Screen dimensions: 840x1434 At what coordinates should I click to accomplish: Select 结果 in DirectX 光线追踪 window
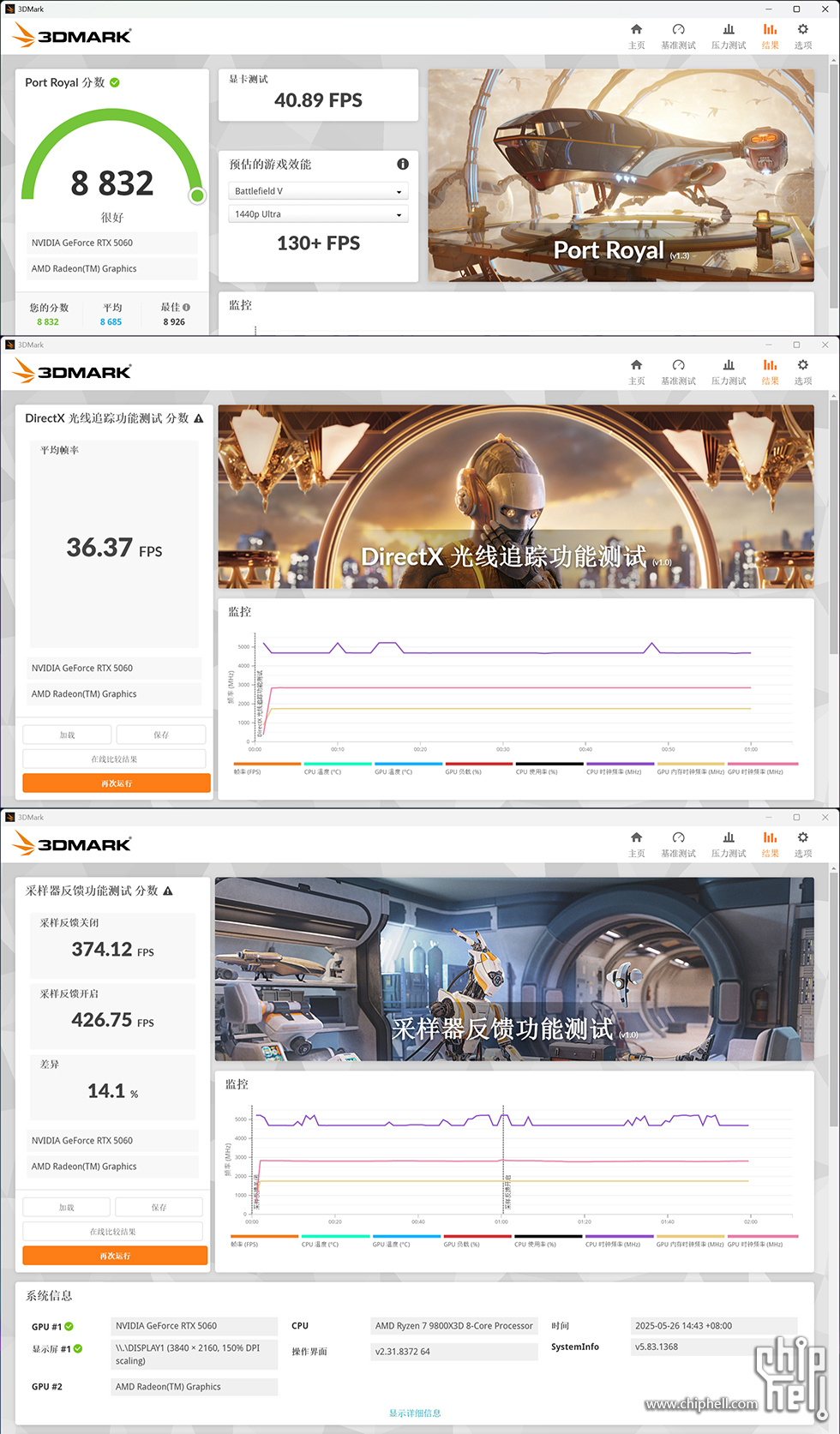[770, 372]
